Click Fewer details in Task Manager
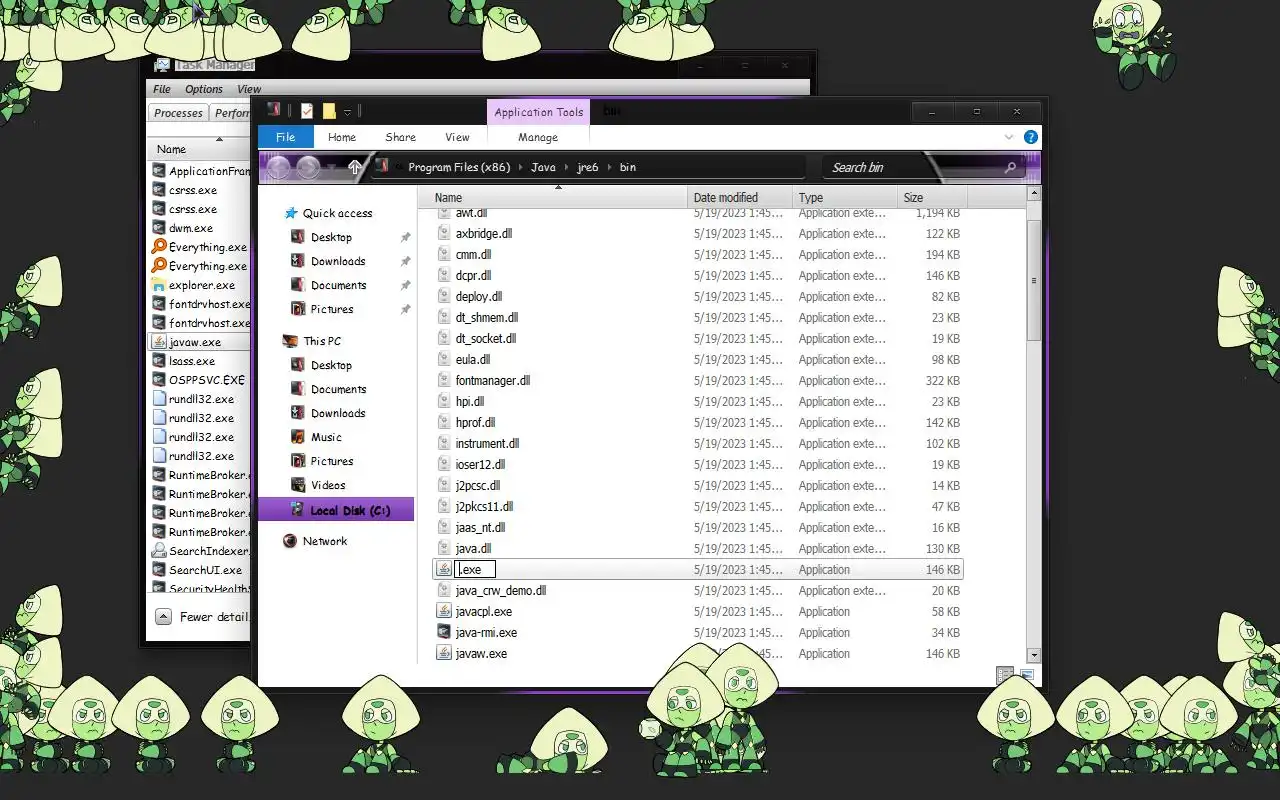The height and width of the screenshot is (800, 1280). point(203,616)
